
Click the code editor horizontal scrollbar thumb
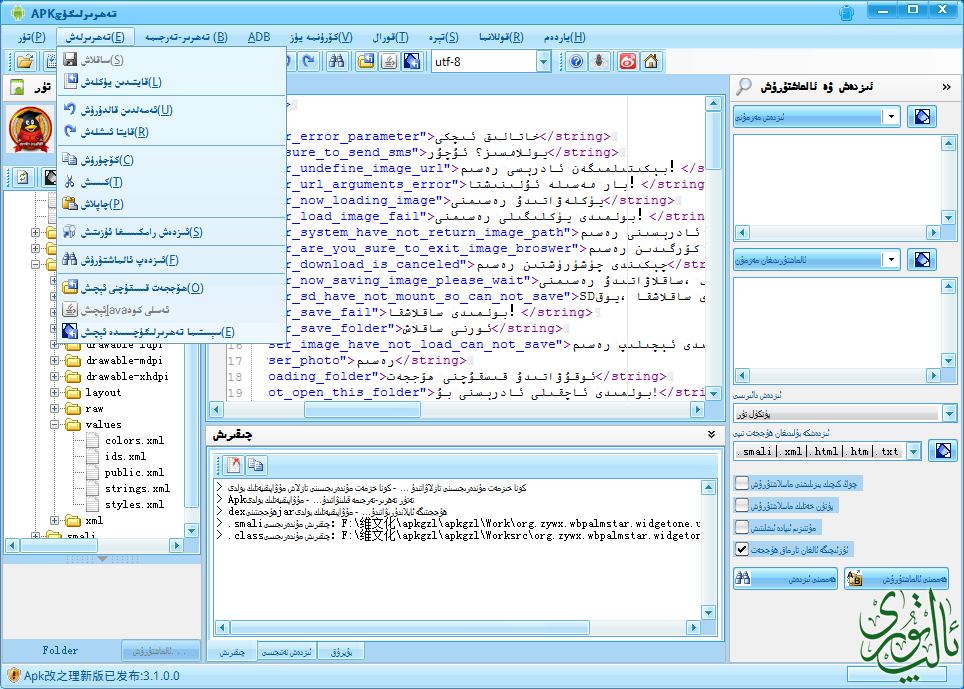pos(363,409)
